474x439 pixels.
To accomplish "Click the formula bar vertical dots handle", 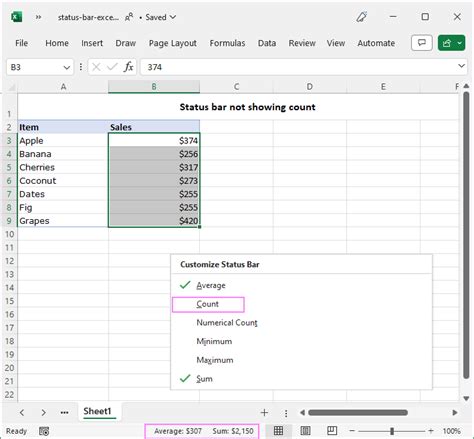I will 81,67.
